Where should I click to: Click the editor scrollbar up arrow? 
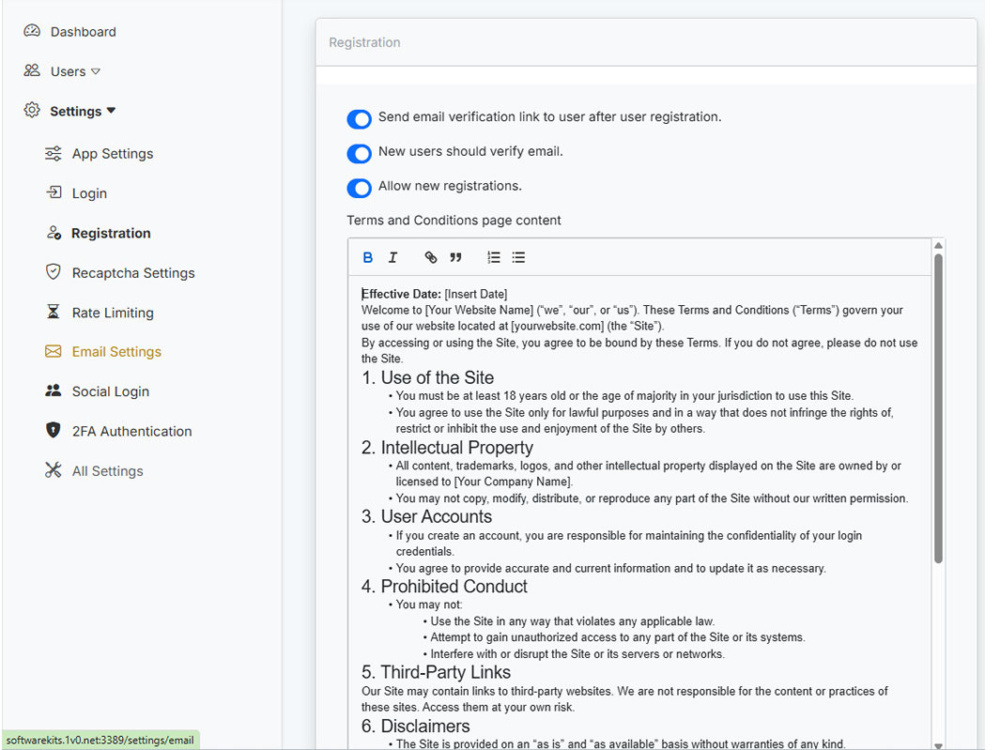click(x=938, y=246)
